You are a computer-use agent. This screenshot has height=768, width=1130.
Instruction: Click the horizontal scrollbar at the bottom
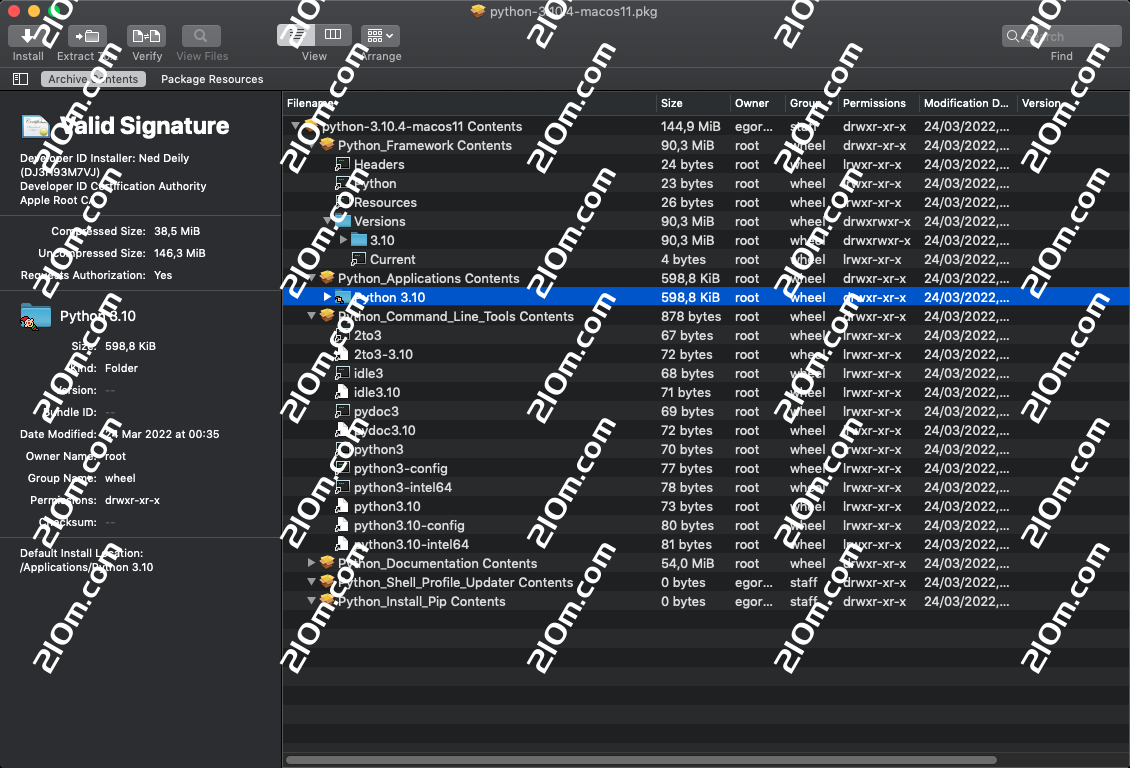point(640,760)
